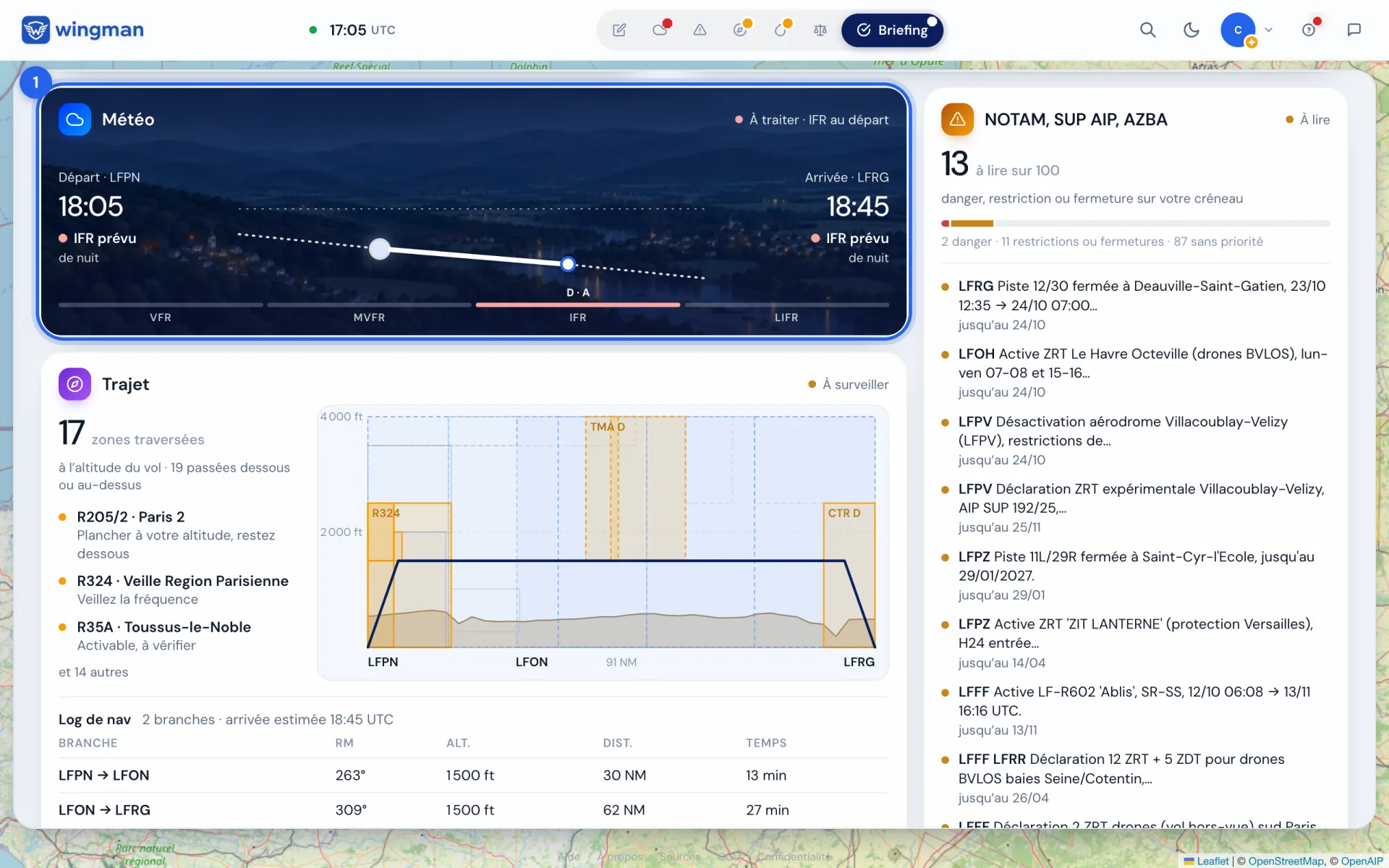The image size is (1389, 868).
Task: Open the R35A · Toussus-le-Noble zone
Action: pos(176,636)
